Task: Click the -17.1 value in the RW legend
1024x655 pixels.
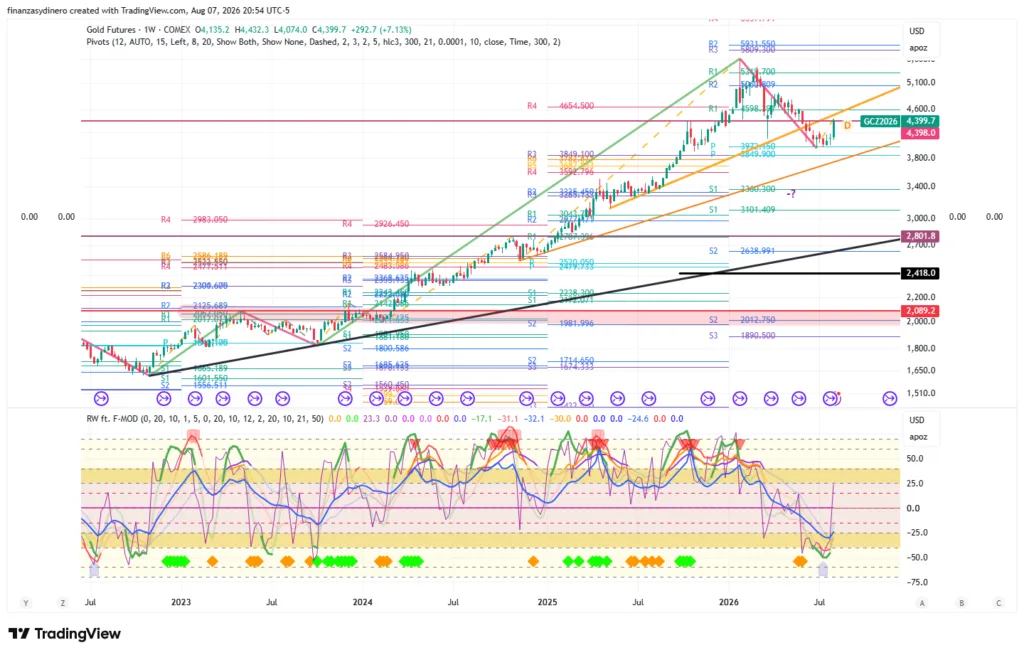Action: [x=483, y=419]
